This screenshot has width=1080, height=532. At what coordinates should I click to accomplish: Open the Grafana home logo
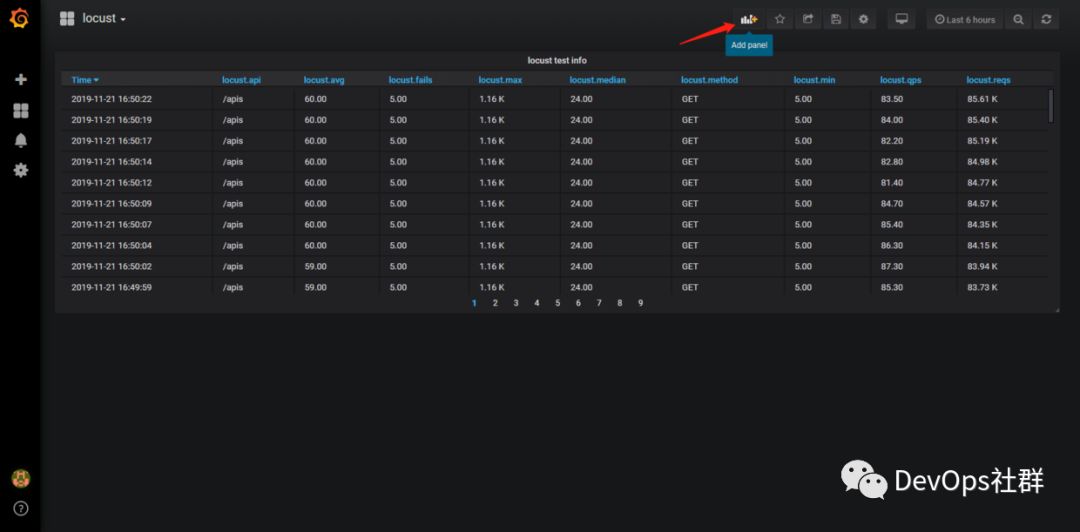tap(19, 19)
